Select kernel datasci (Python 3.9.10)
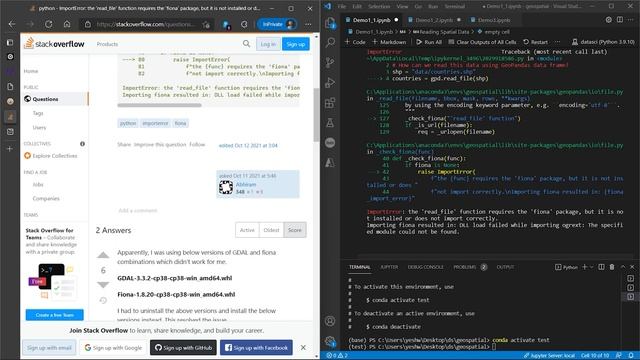Viewport: 640px width, 360px height. [x=603, y=42]
